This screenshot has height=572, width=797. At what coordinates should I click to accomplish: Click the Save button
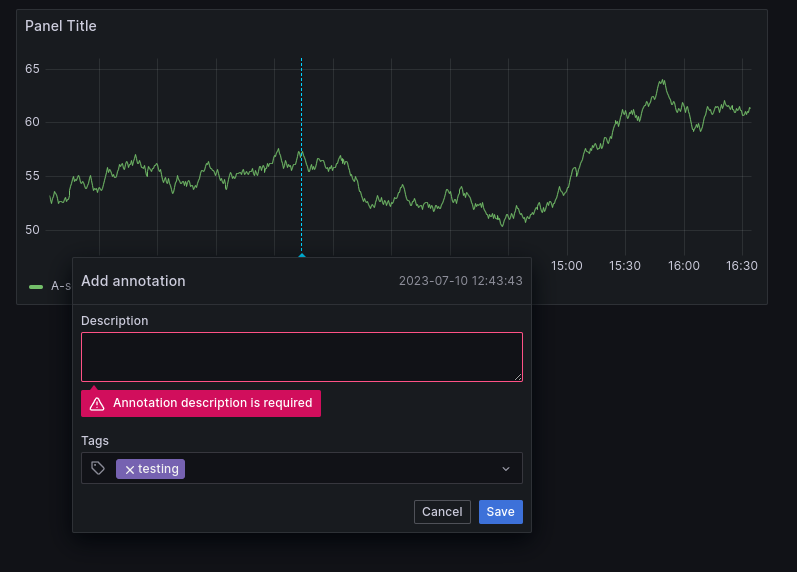tap(501, 511)
